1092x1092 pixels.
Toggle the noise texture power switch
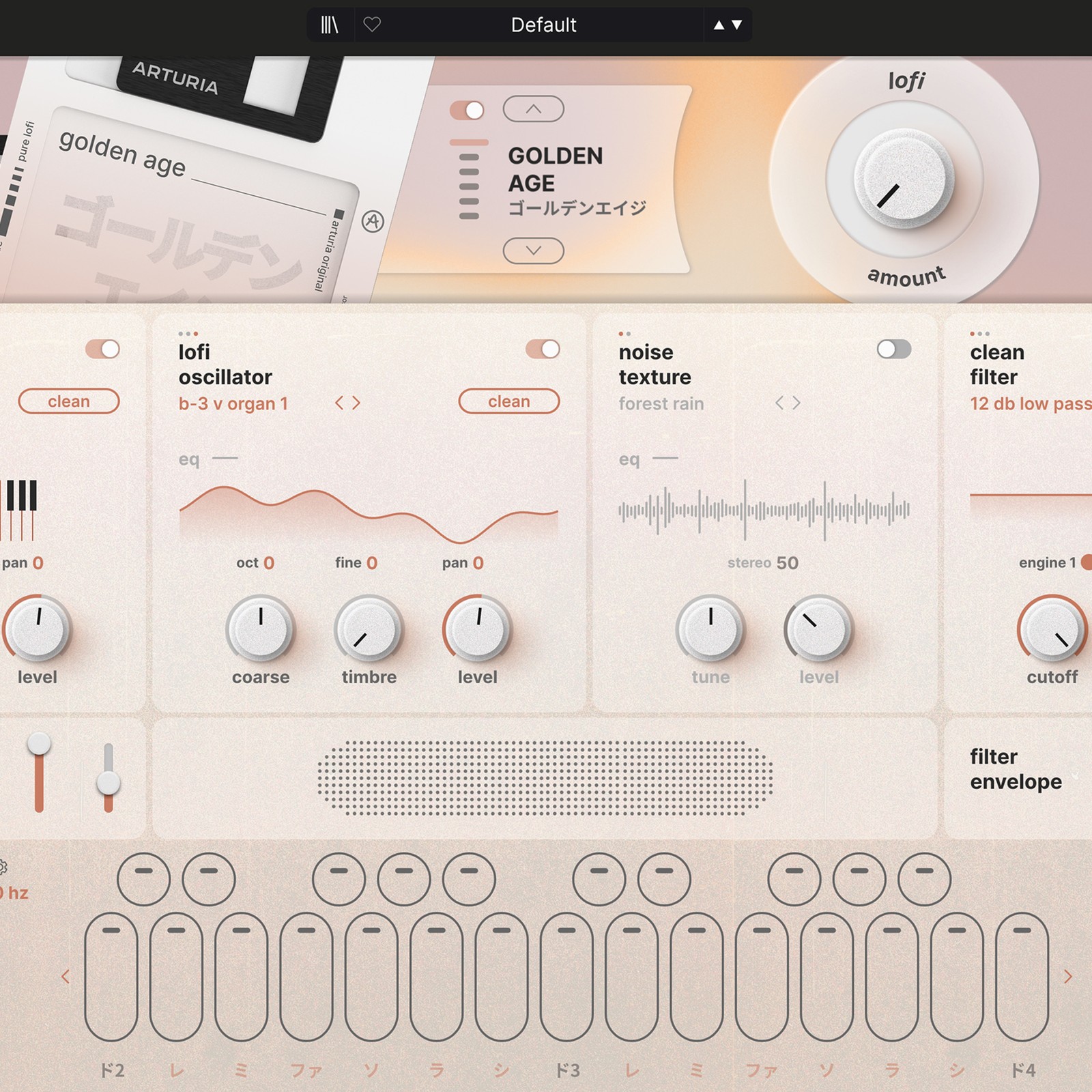pos(894,349)
